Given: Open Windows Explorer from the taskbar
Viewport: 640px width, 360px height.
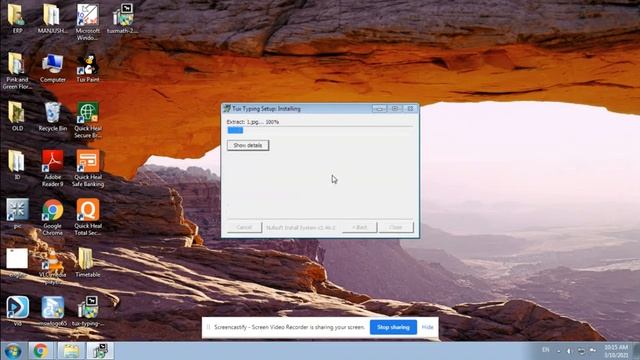Looking at the screenshot, I should (x=71, y=351).
